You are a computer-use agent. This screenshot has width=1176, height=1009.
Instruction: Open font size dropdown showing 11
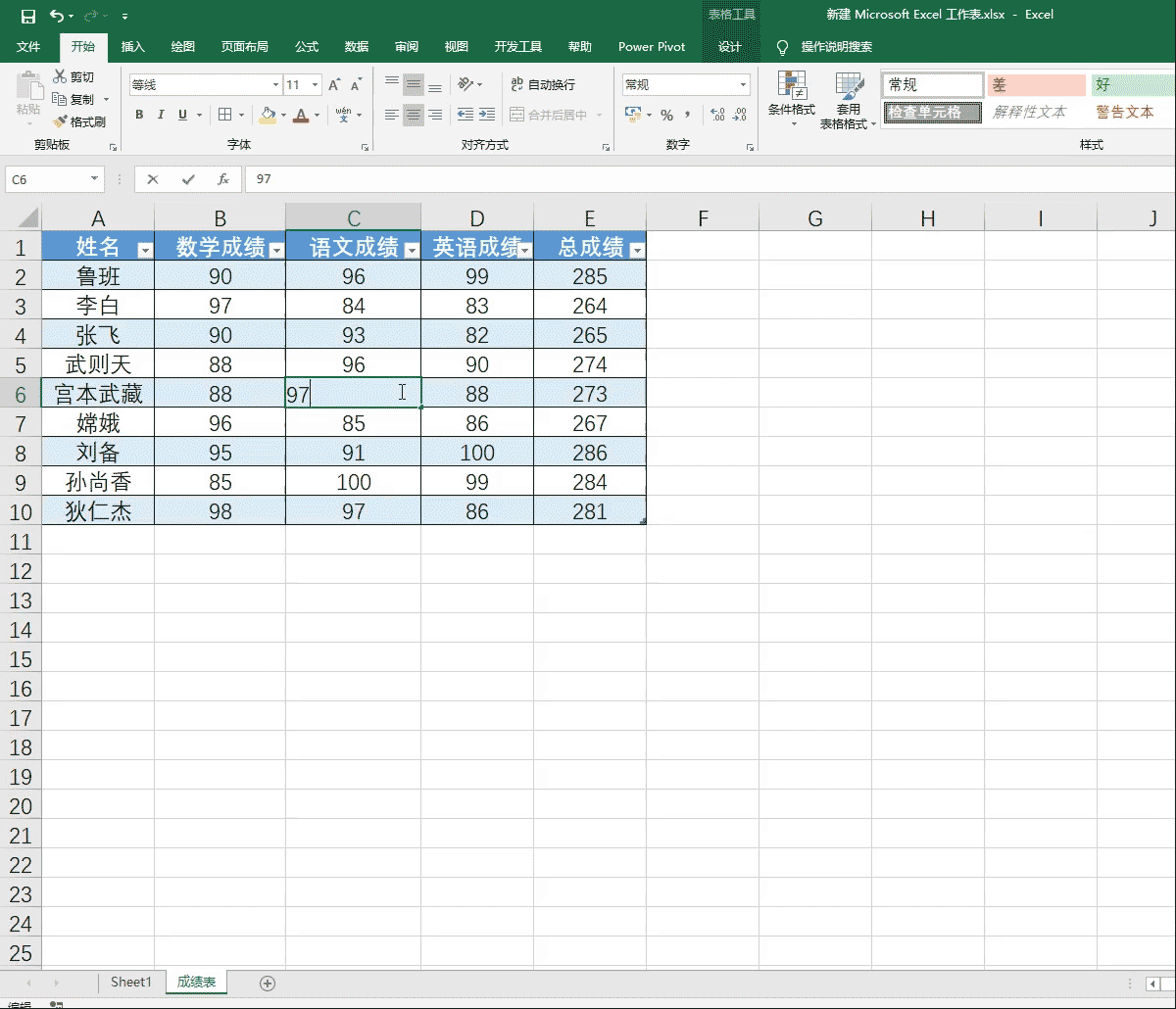tap(315, 85)
